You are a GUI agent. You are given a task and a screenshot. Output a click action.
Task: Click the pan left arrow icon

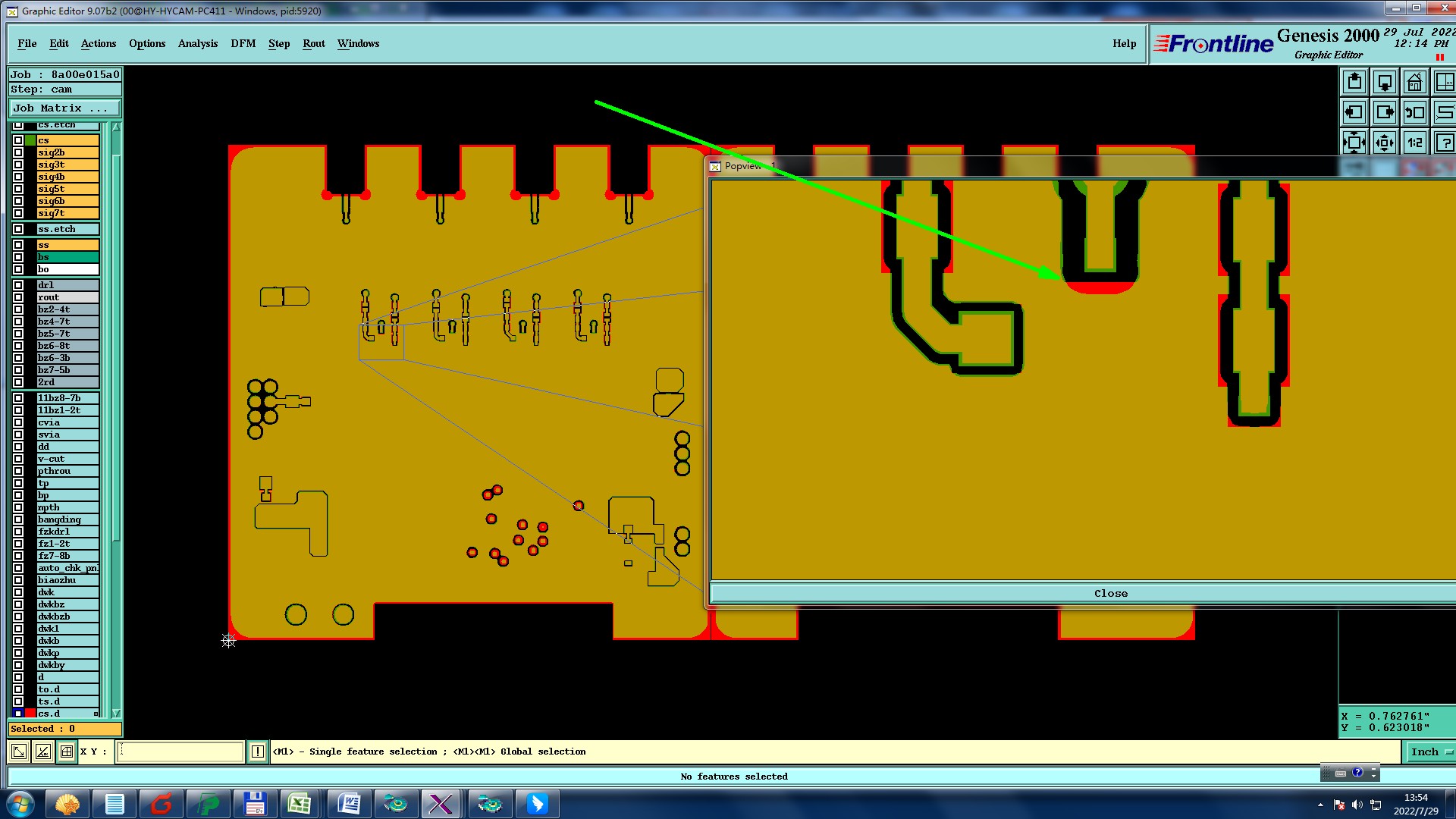click(1354, 112)
